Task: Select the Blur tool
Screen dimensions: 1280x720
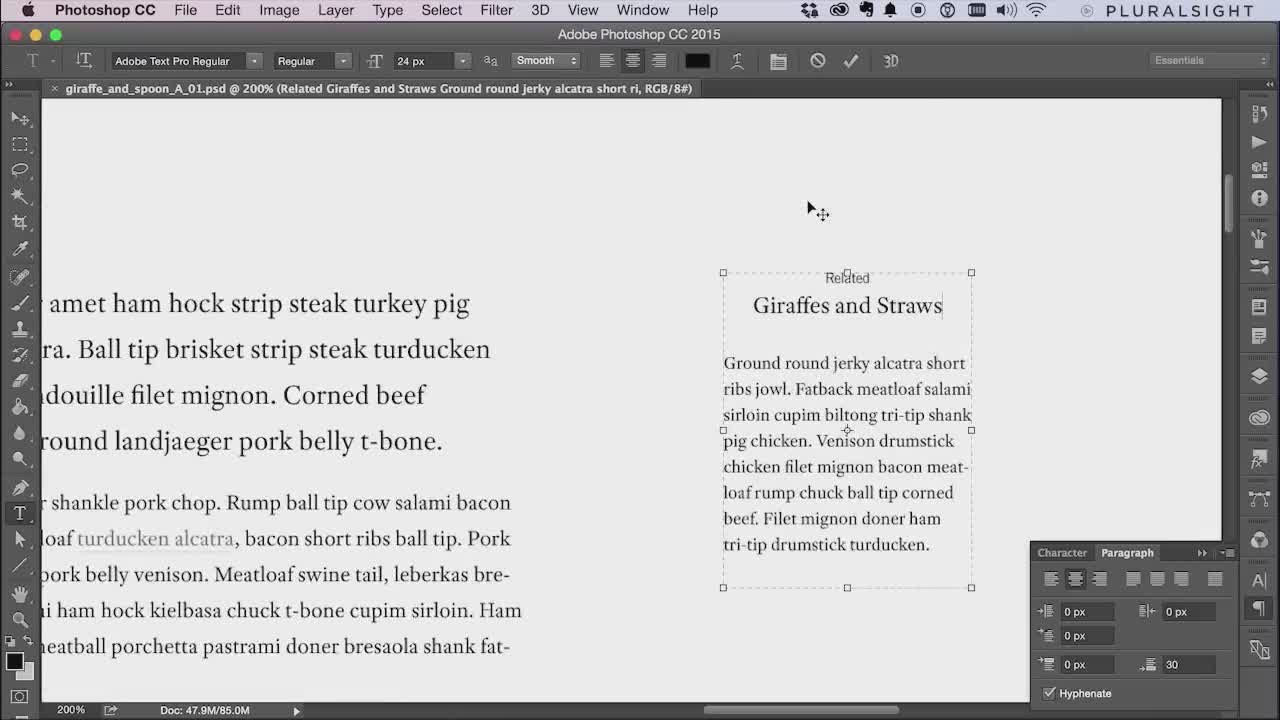Action: (19, 433)
